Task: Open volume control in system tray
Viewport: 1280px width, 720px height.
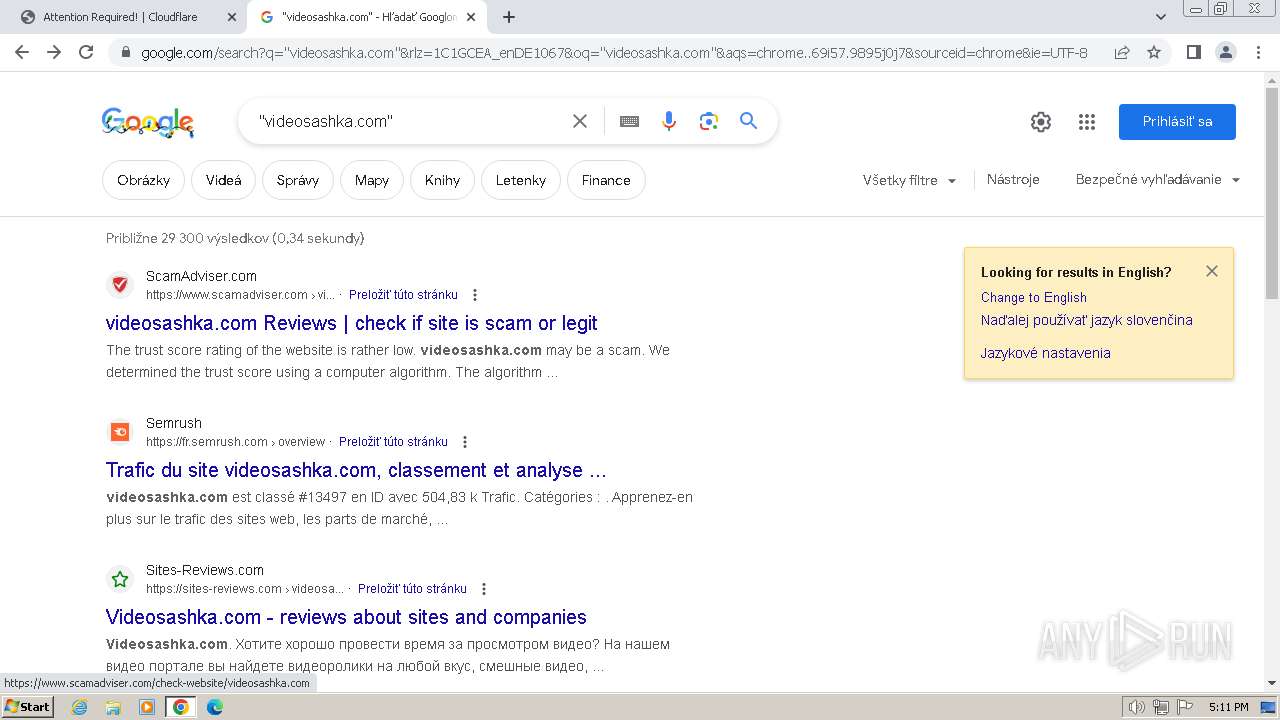Action: 1136,707
